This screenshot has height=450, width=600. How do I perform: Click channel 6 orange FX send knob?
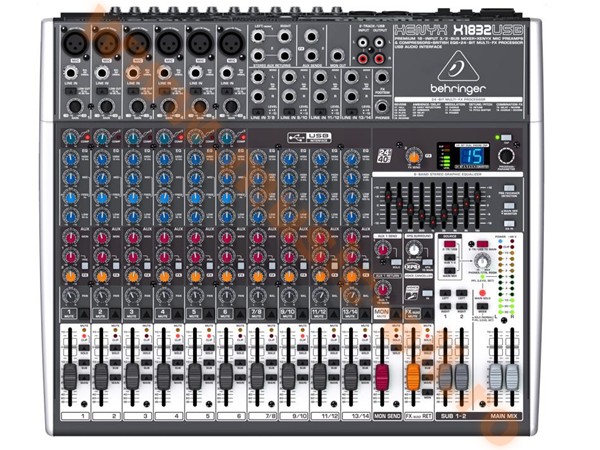227,276
